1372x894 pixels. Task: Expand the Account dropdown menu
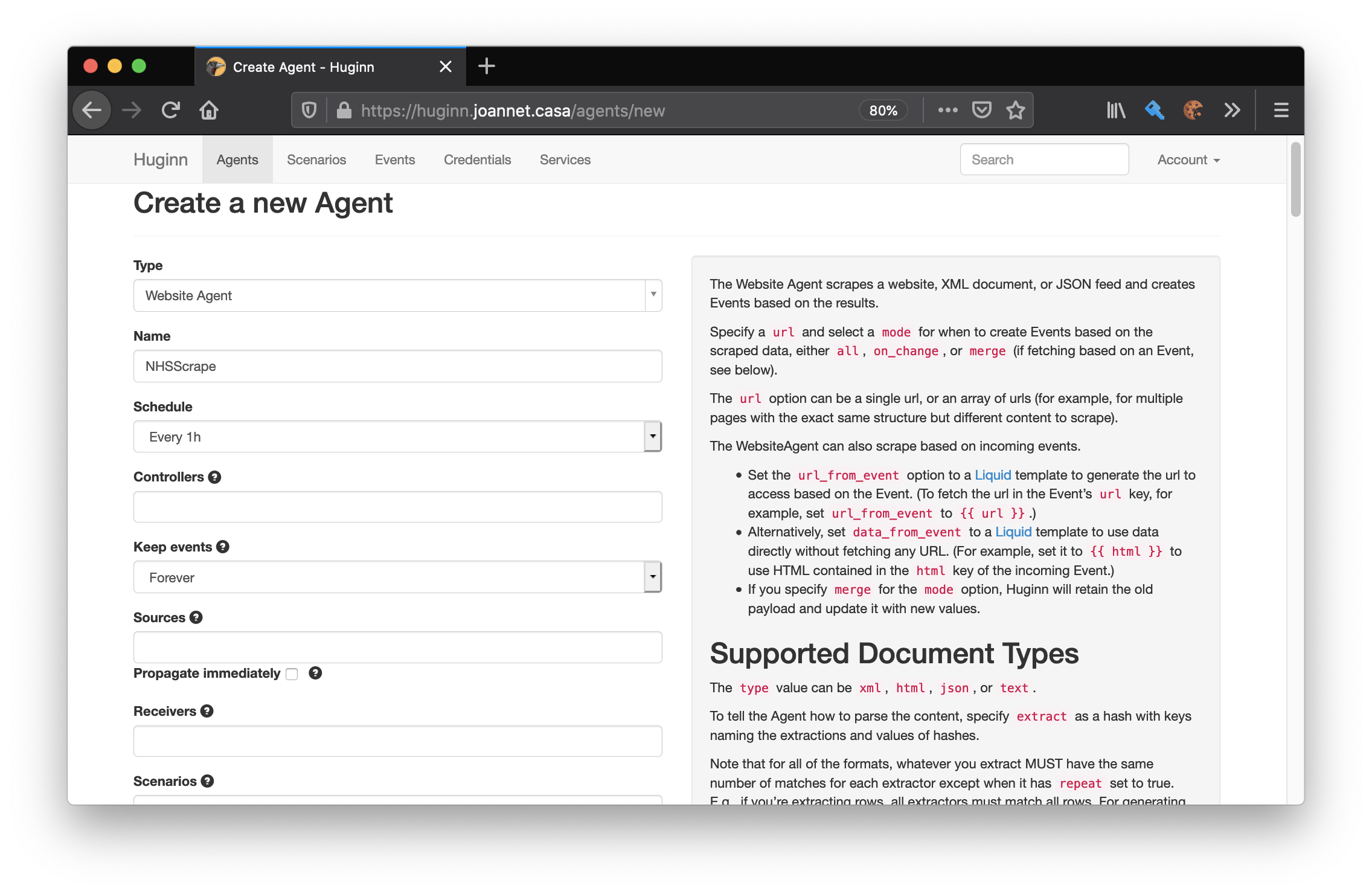pos(1188,160)
